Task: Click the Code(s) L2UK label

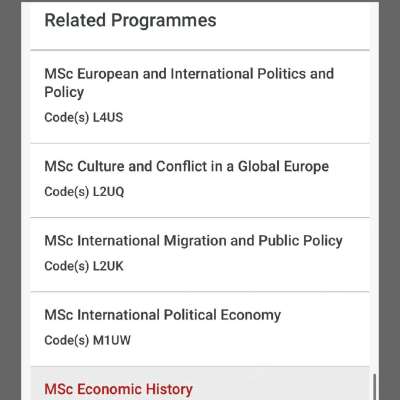Action: point(84,266)
